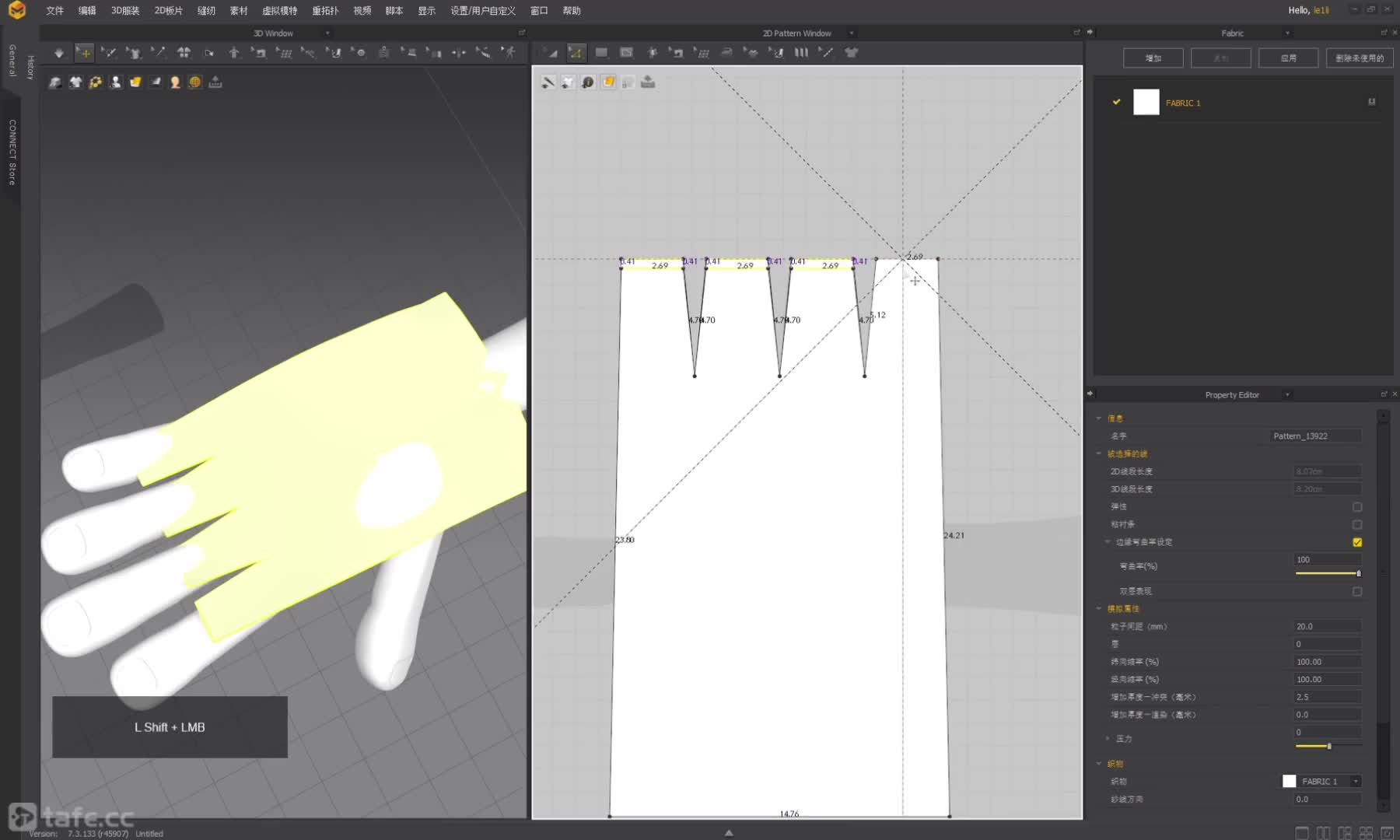This screenshot has height=840, width=1400.
Task: Select the Select/Move tool in 3D toolbar
Action: [x=84, y=53]
